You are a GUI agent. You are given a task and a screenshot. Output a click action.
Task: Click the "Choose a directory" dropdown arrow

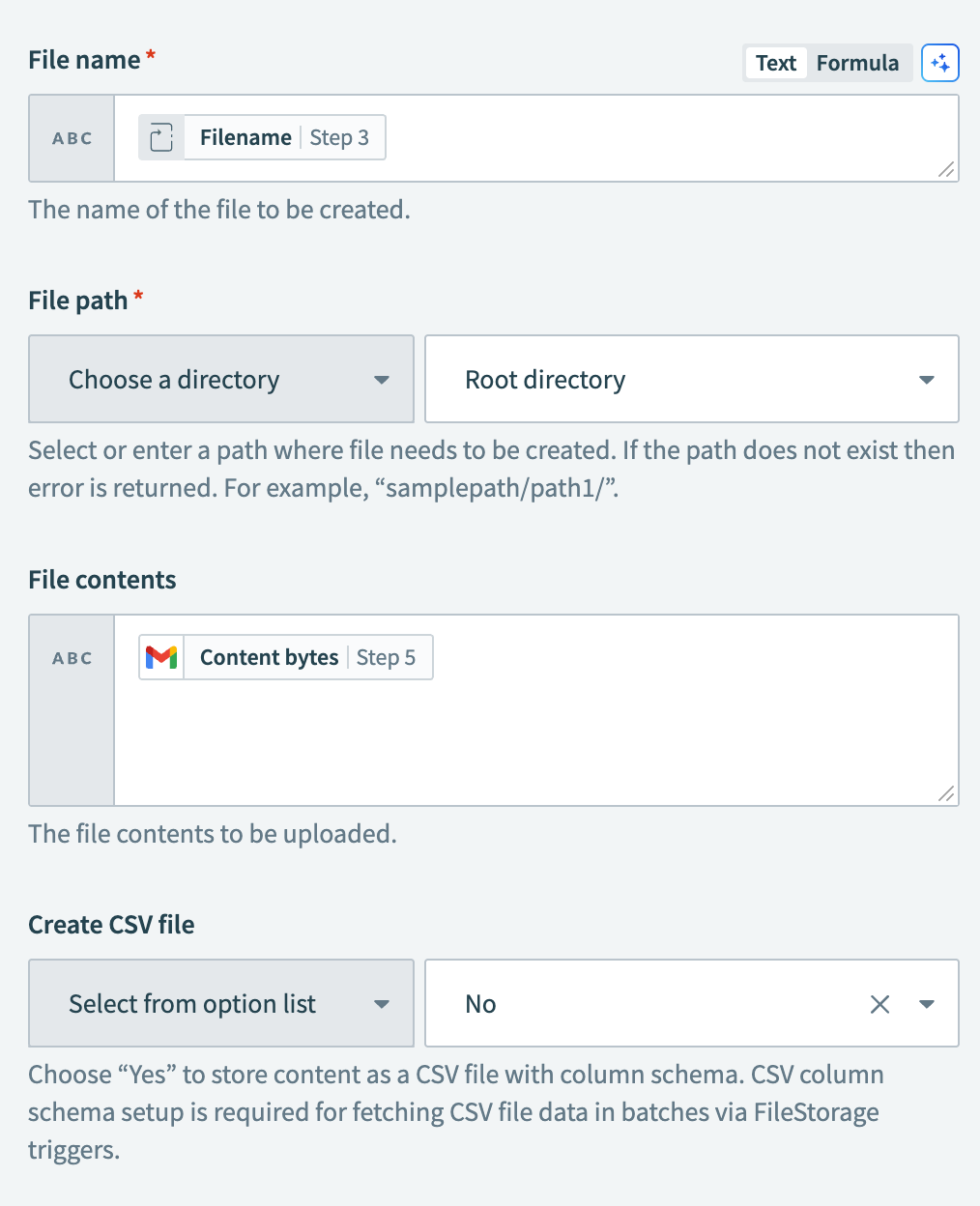(382, 379)
